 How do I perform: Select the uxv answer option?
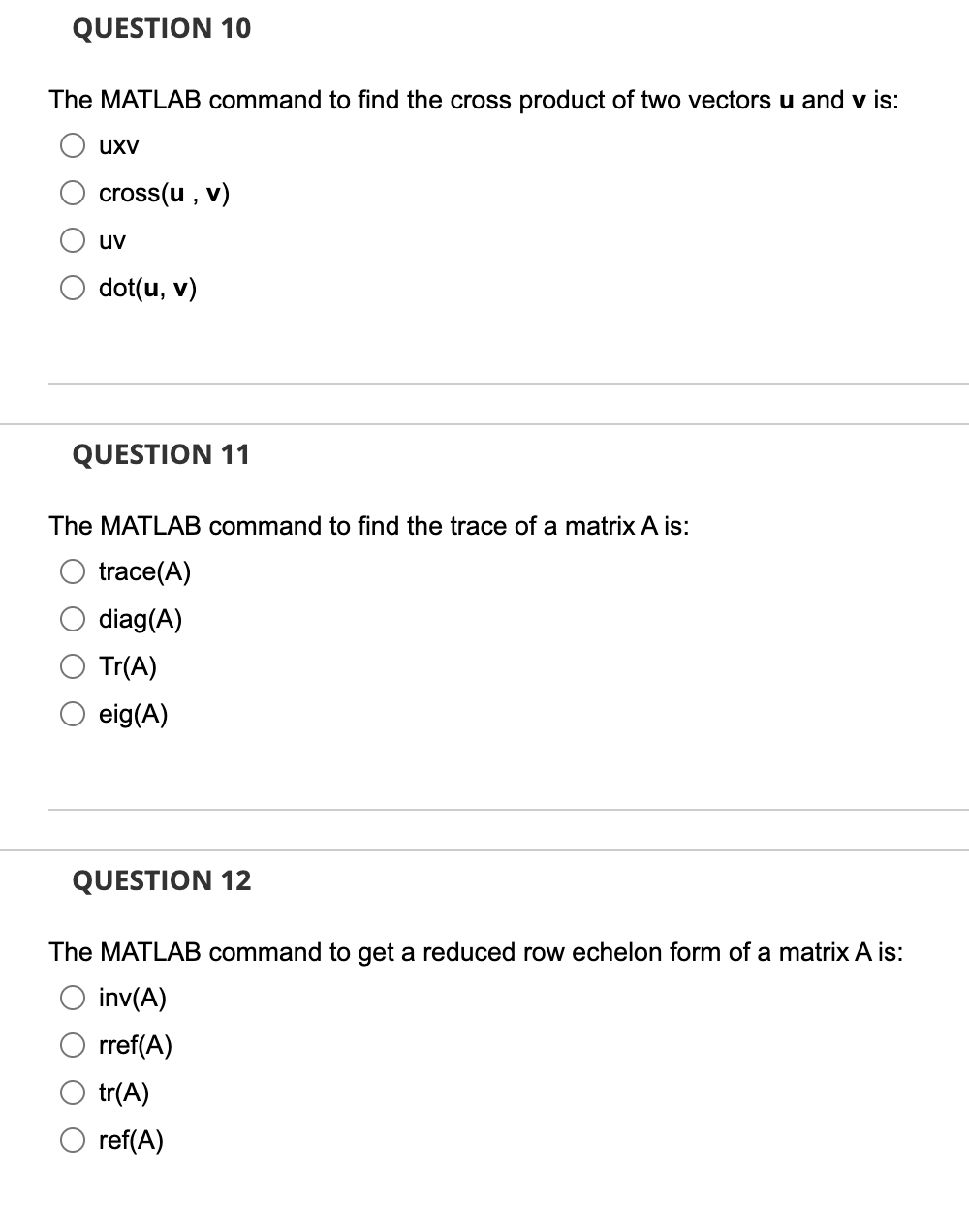73,144
